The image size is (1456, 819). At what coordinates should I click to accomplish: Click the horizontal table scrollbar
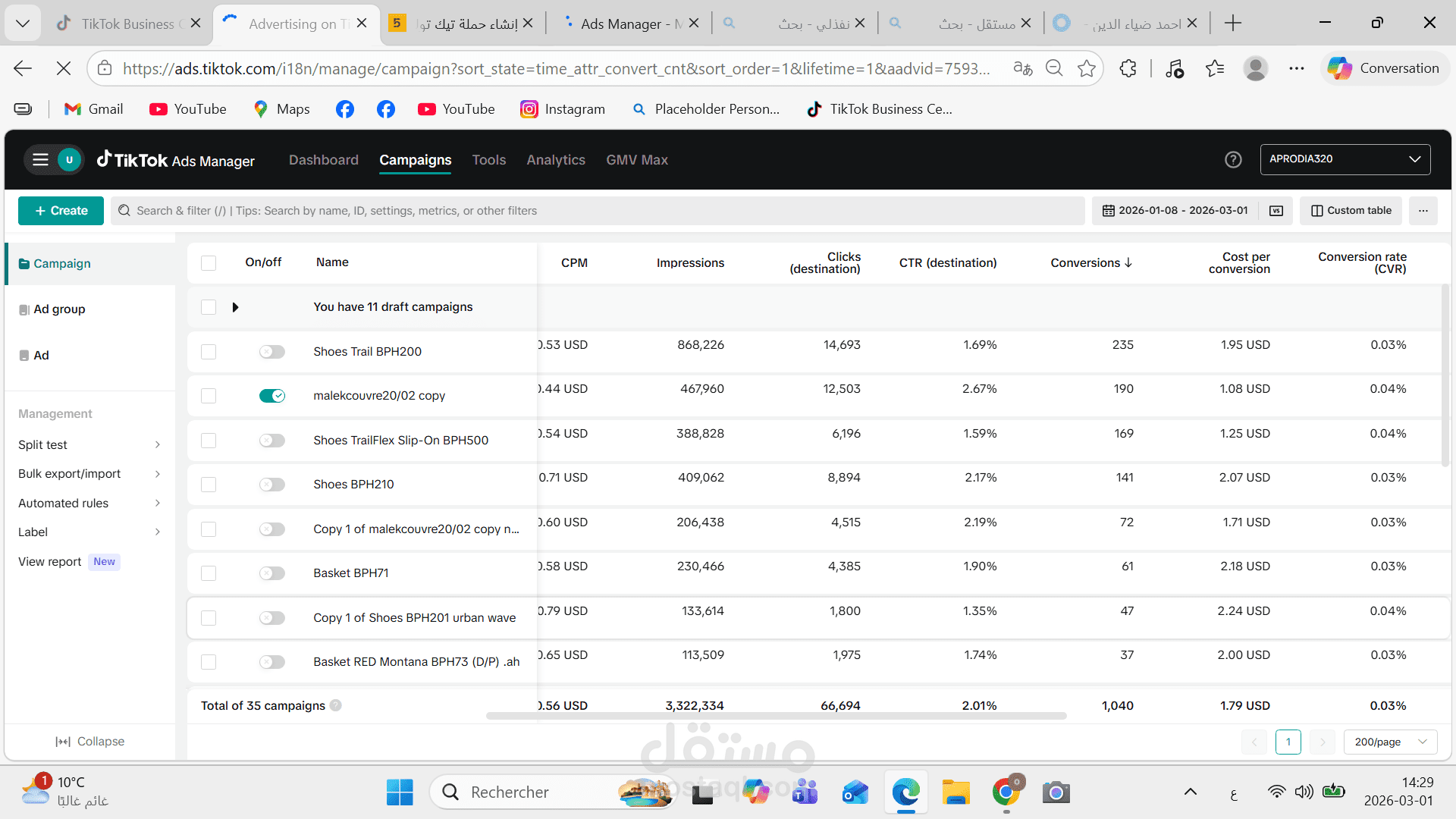click(x=776, y=716)
